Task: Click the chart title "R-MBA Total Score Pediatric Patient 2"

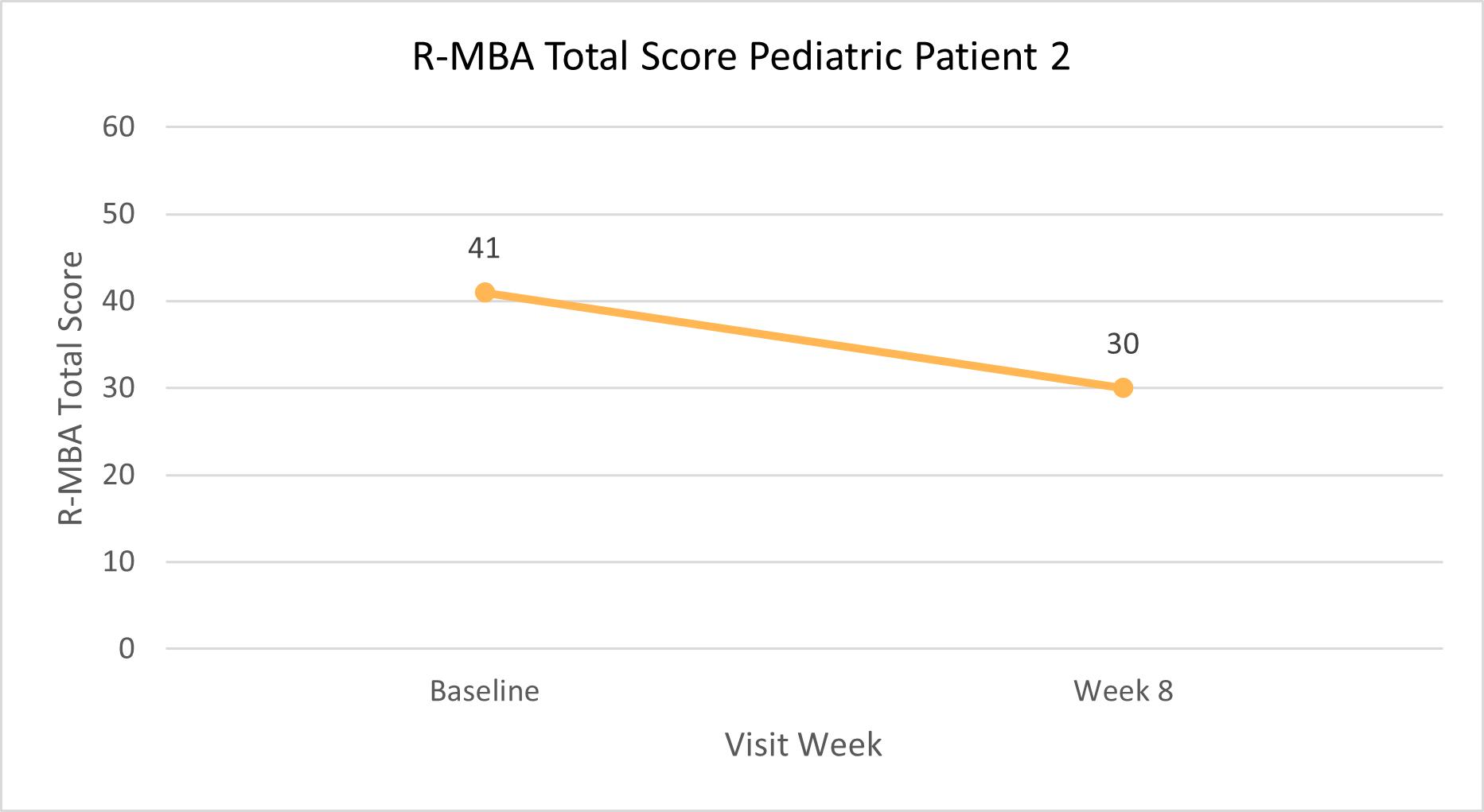Action: (x=741, y=57)
